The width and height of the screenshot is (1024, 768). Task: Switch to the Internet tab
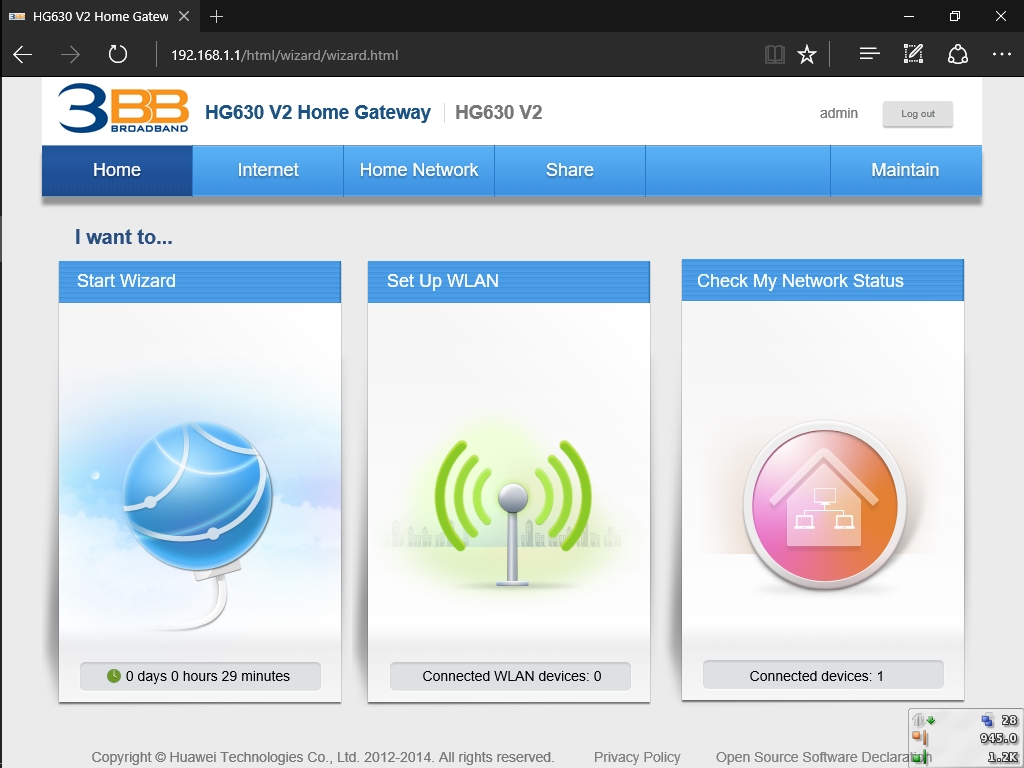point(267,170)
